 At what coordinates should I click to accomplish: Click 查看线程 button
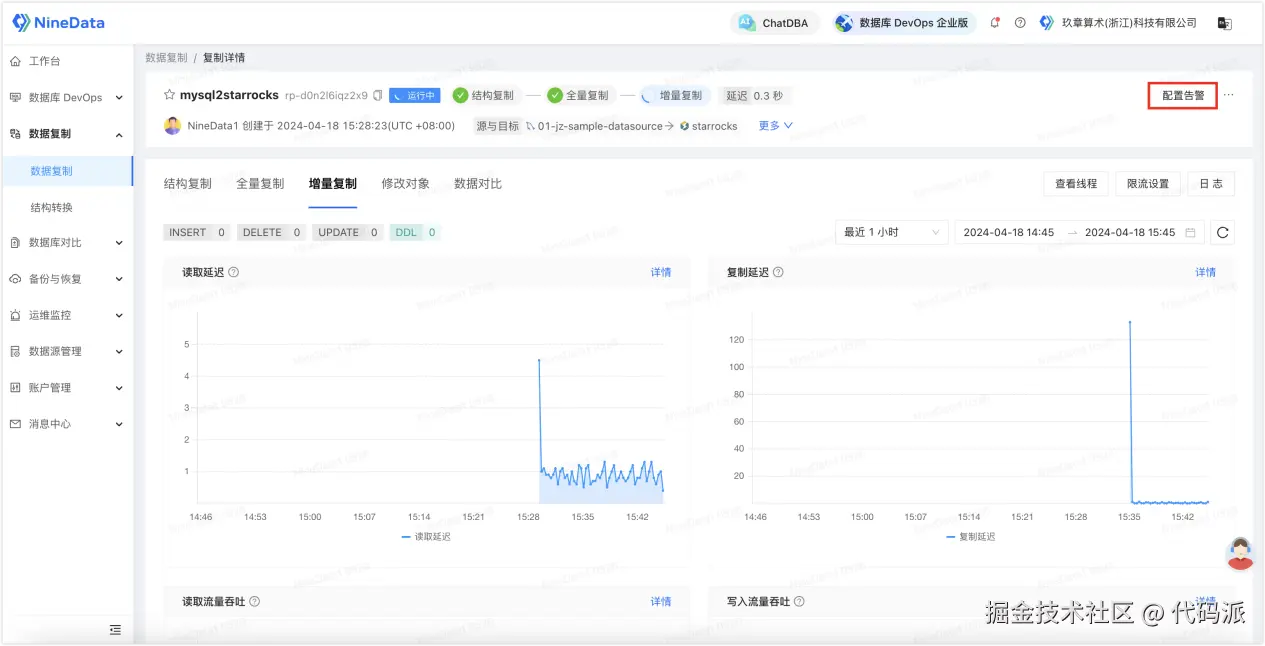pyautogui.click(x=1076, y=184)
